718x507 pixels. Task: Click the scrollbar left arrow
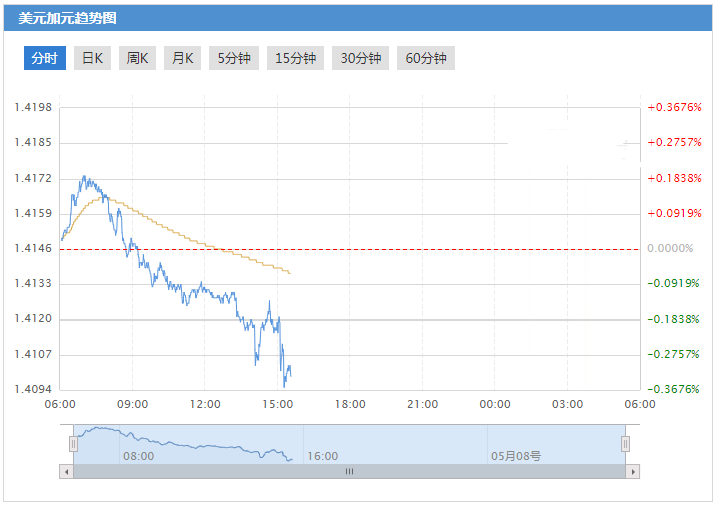click(67, 471)
